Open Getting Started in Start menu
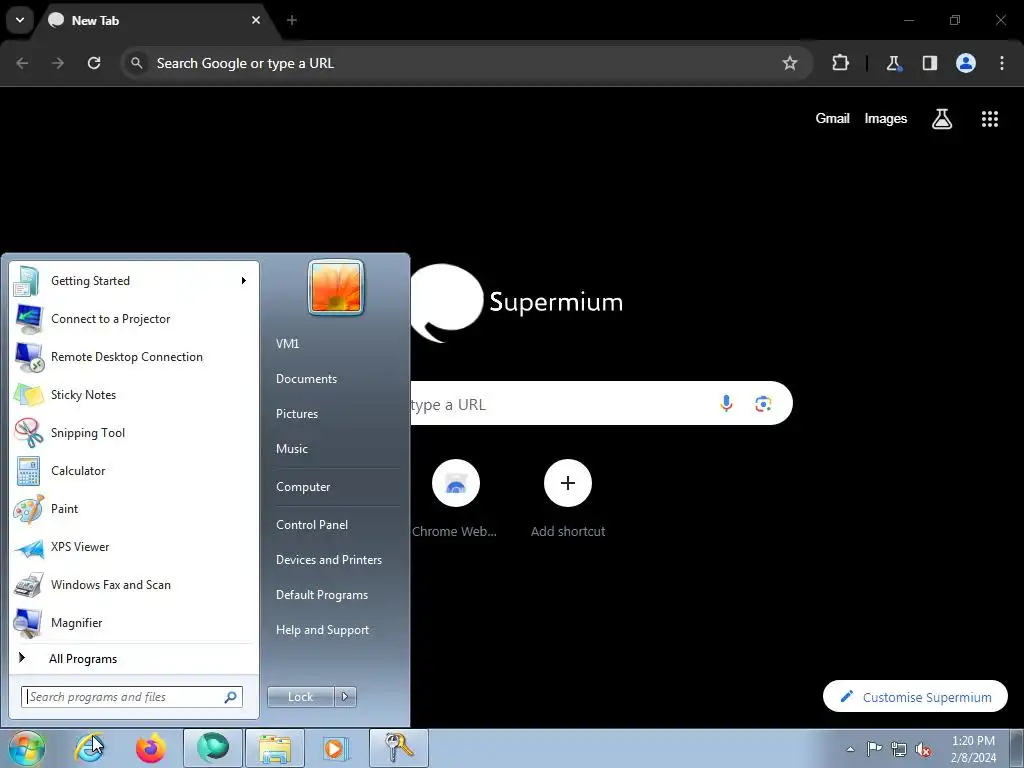Image resolution: width=1024 pixels, height=768 pixels. click(x=133, y=281)
